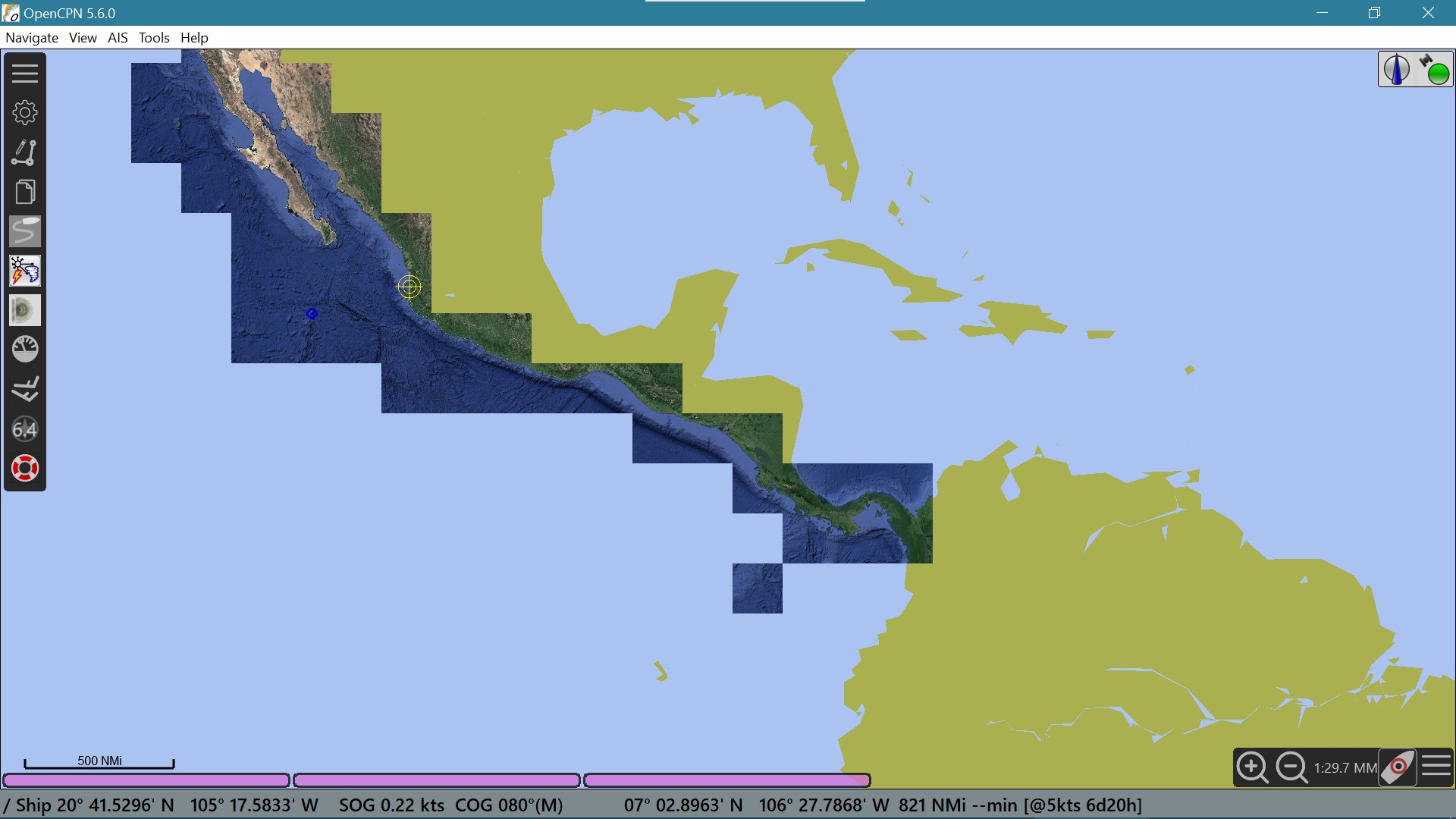Launch the weather routing plugin
Image resolution: width=1456 pixels, height=819 pixels.
tap(24, 271)
